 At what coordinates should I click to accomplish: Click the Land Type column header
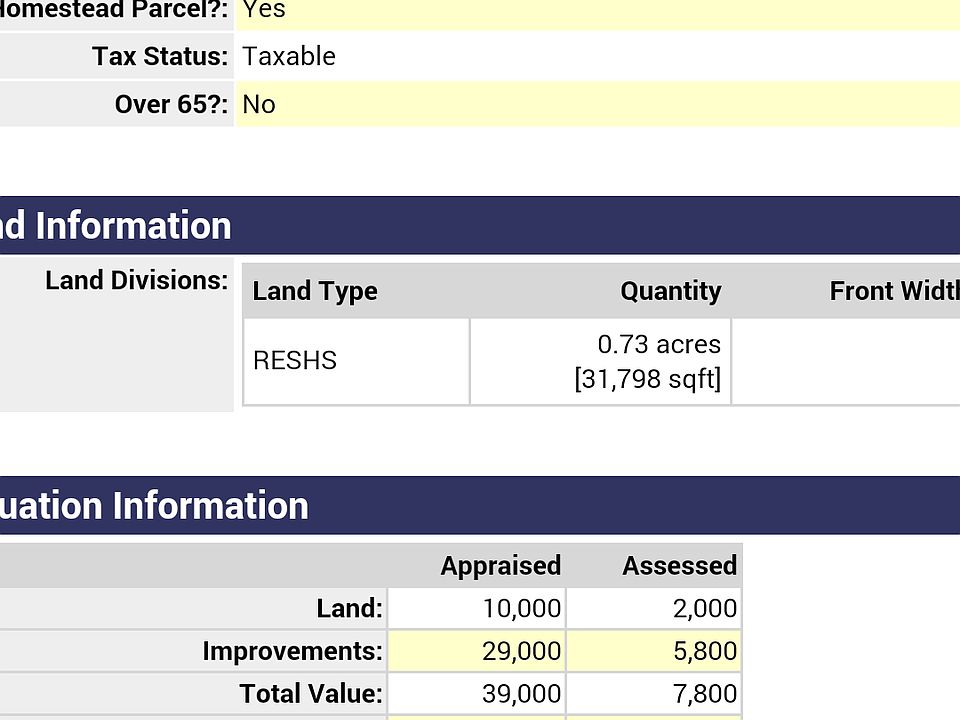click(315, 291)
